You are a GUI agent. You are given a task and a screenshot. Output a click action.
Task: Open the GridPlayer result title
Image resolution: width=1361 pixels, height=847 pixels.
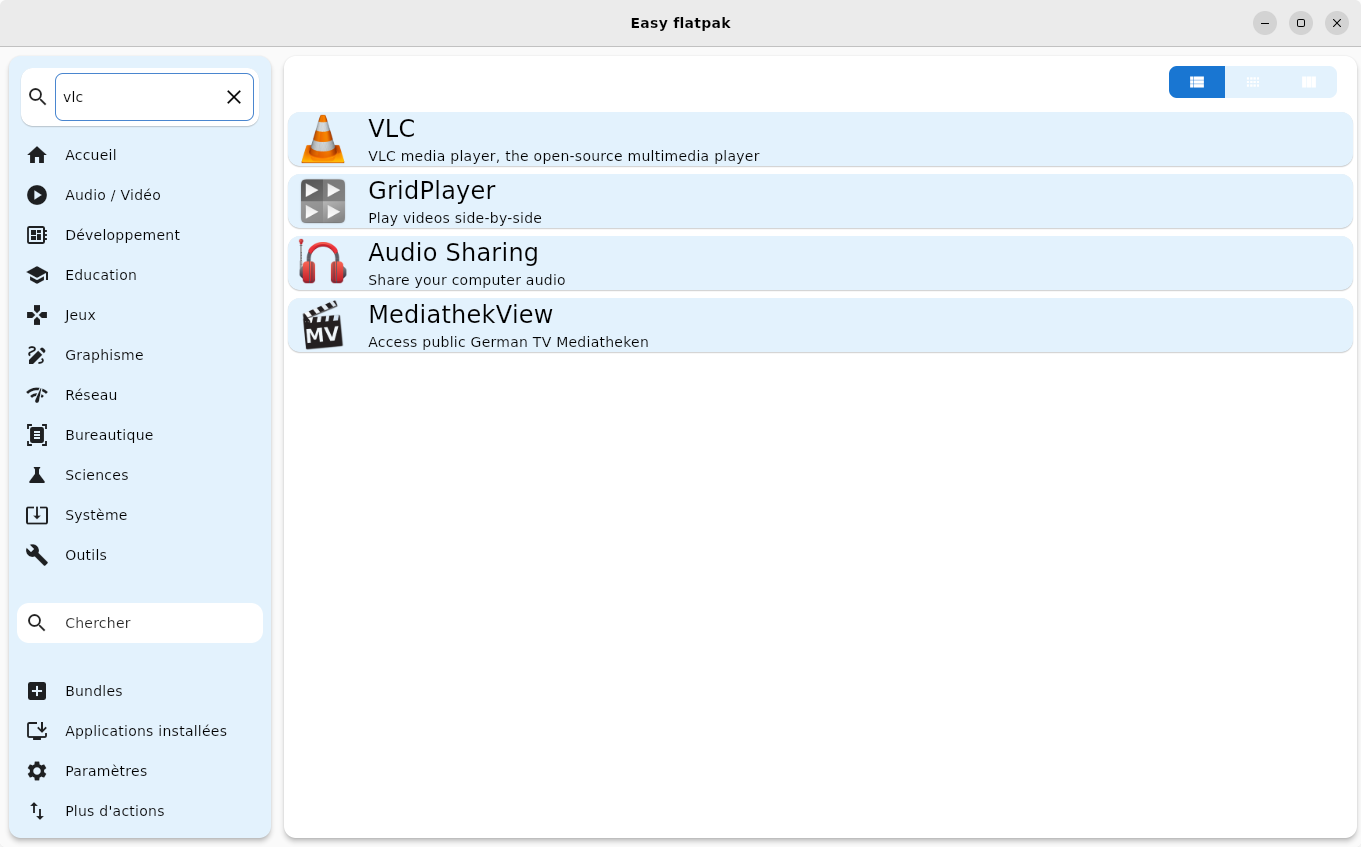pos(432,191)
